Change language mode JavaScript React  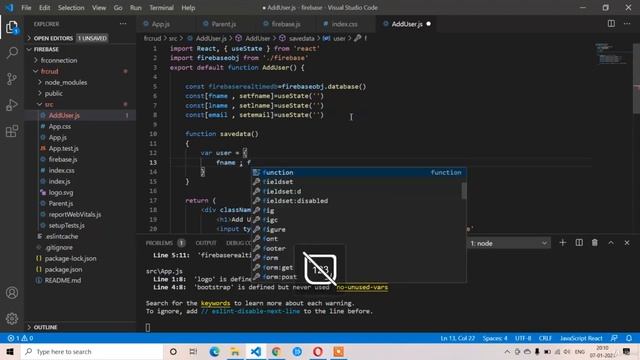click(x=581, y=338)
